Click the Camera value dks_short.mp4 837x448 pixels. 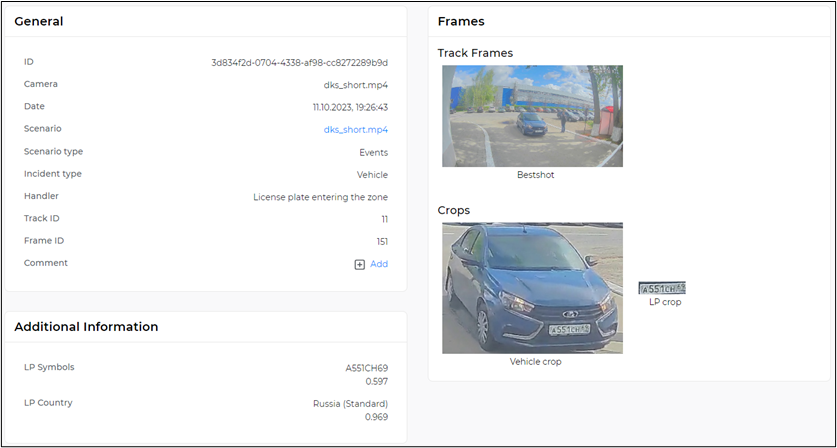[356, 85]
